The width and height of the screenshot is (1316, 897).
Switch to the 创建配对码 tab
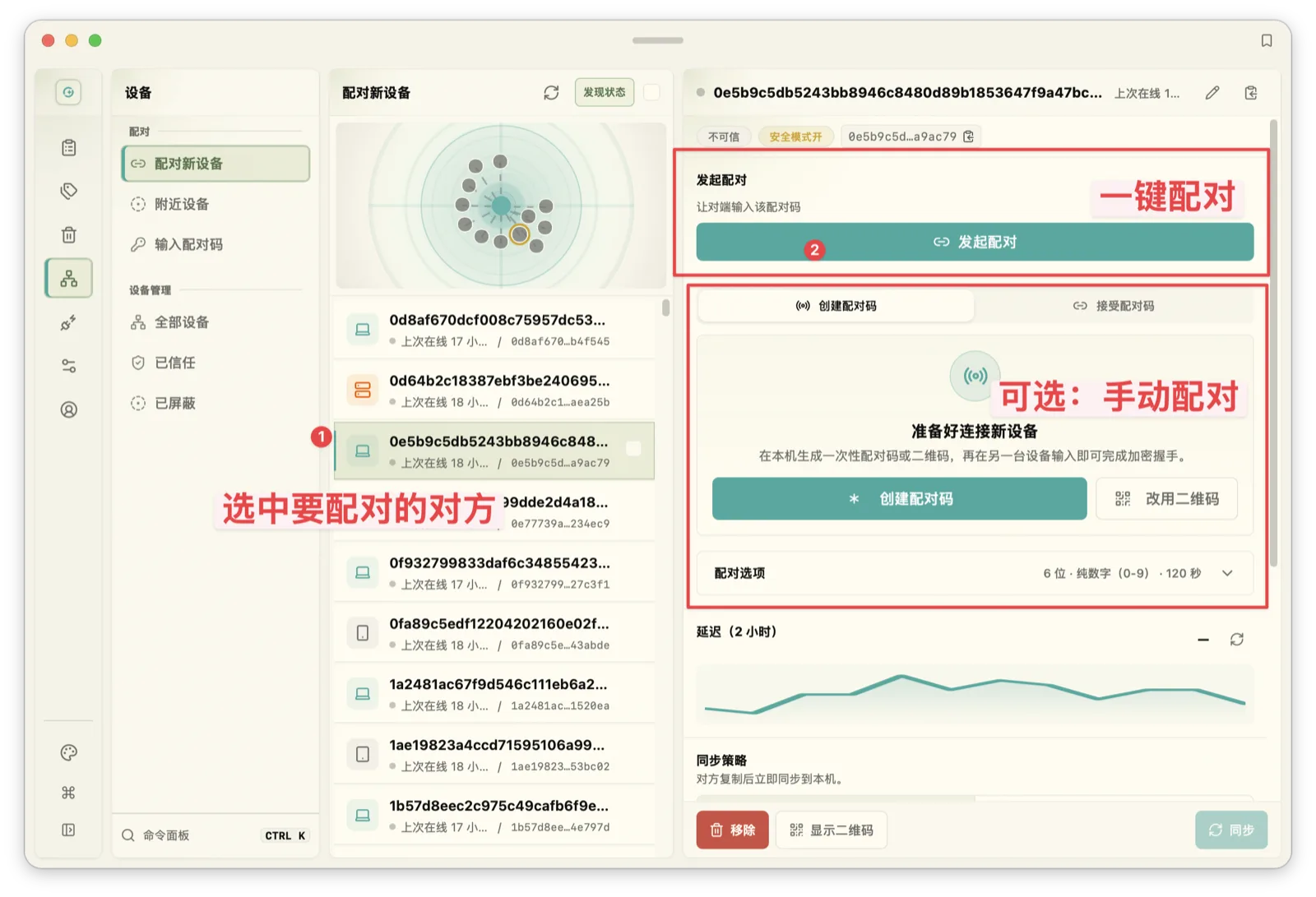[836, 306]
